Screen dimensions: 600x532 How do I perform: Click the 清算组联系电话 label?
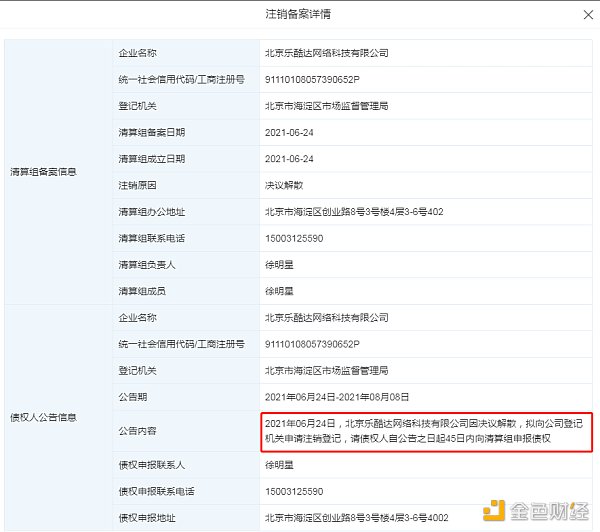(152, 238)
